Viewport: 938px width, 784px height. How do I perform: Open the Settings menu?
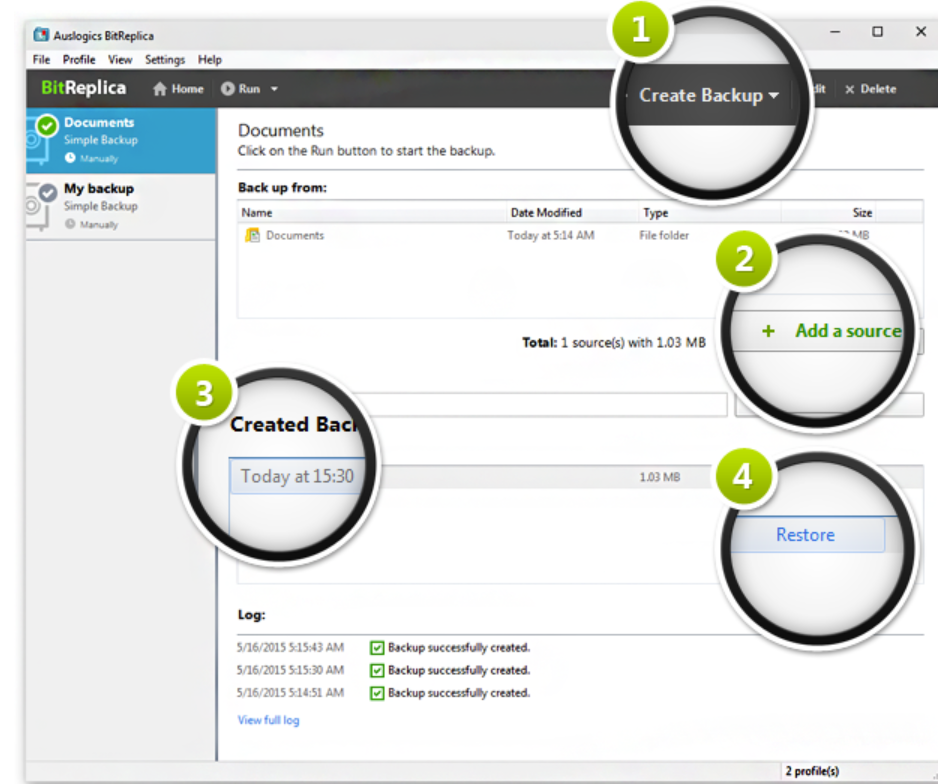pos(164,59)
